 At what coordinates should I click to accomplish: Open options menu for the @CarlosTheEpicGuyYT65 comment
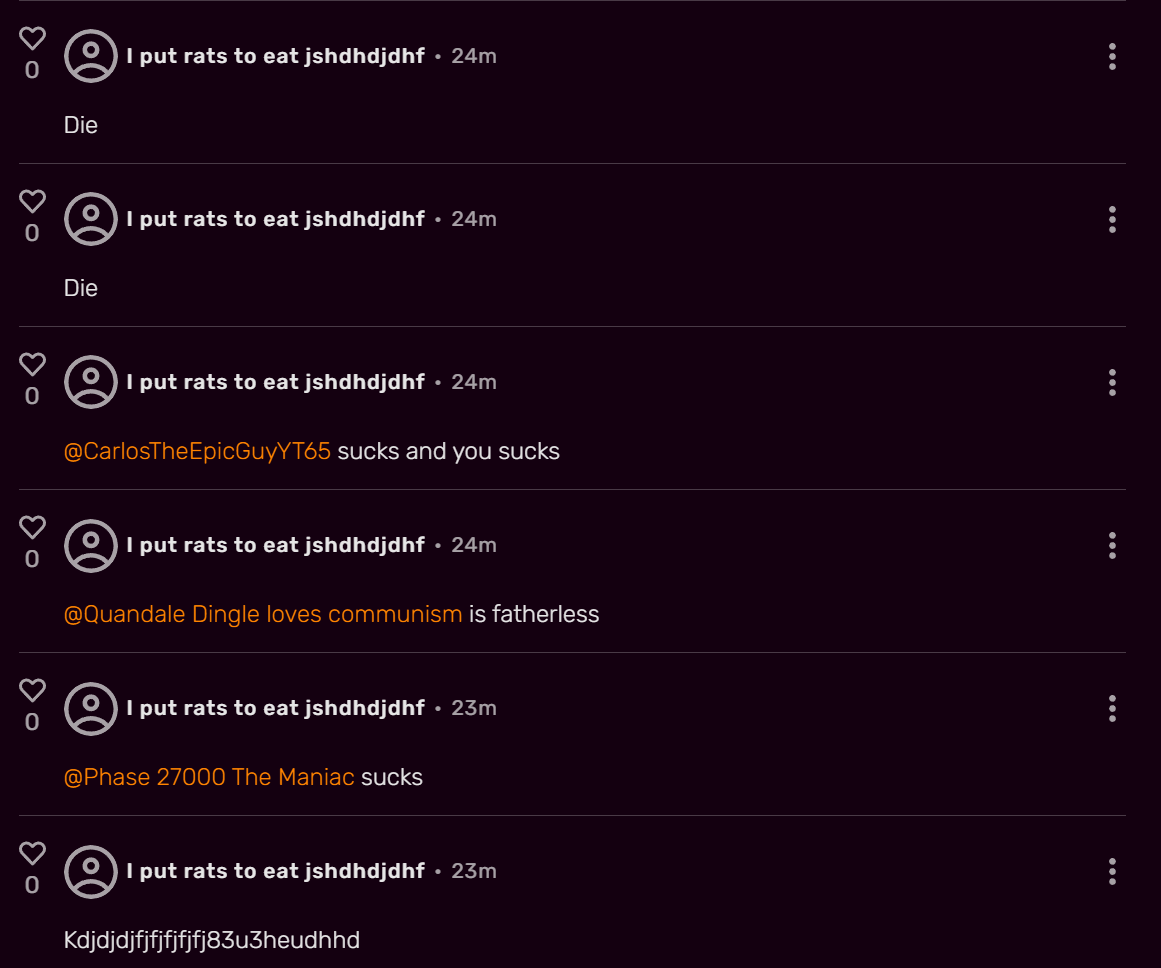1112,383
